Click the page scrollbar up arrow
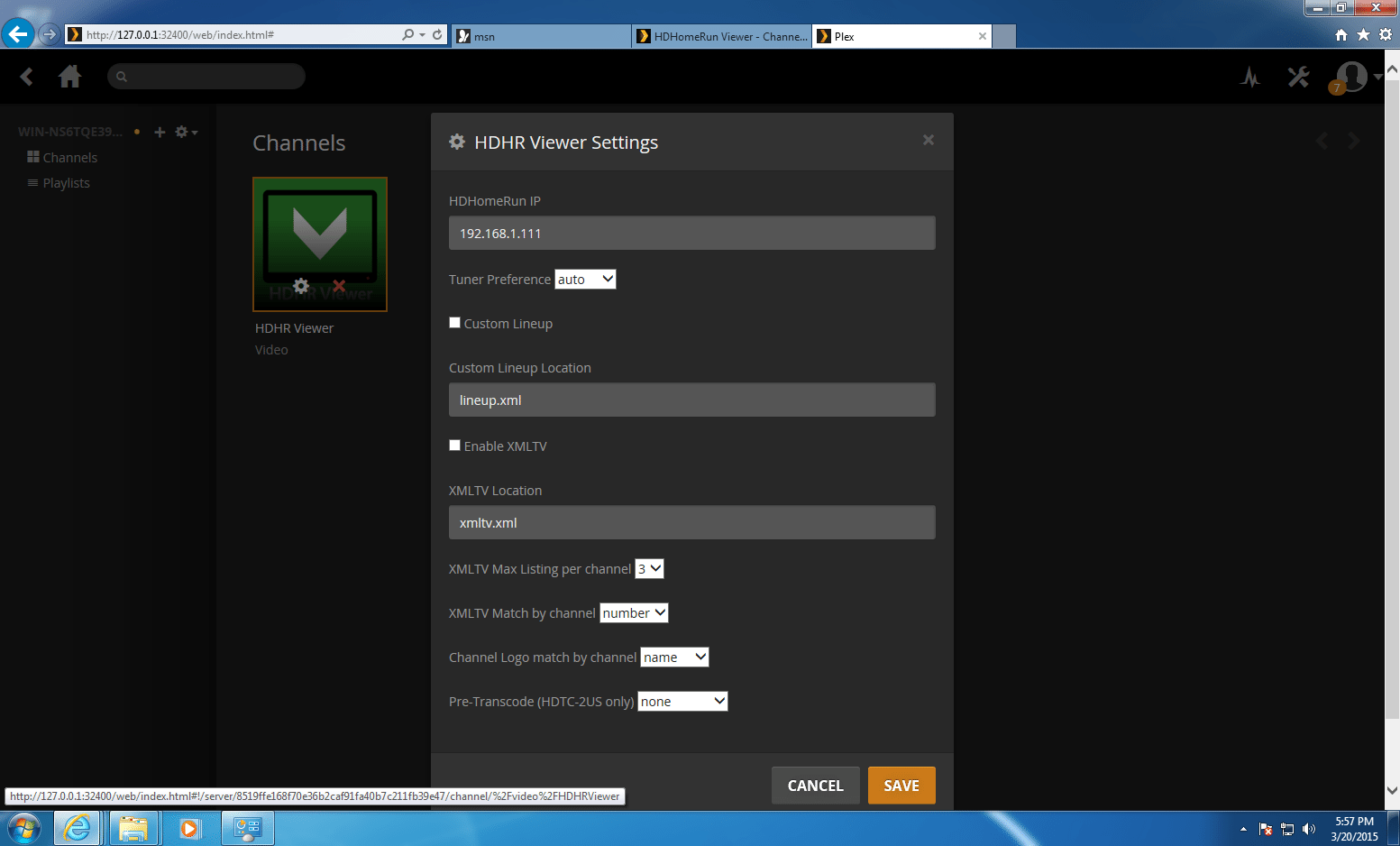Image resolution: width=1400 pixels, height=846 pixels. (x=1392, y=68)
